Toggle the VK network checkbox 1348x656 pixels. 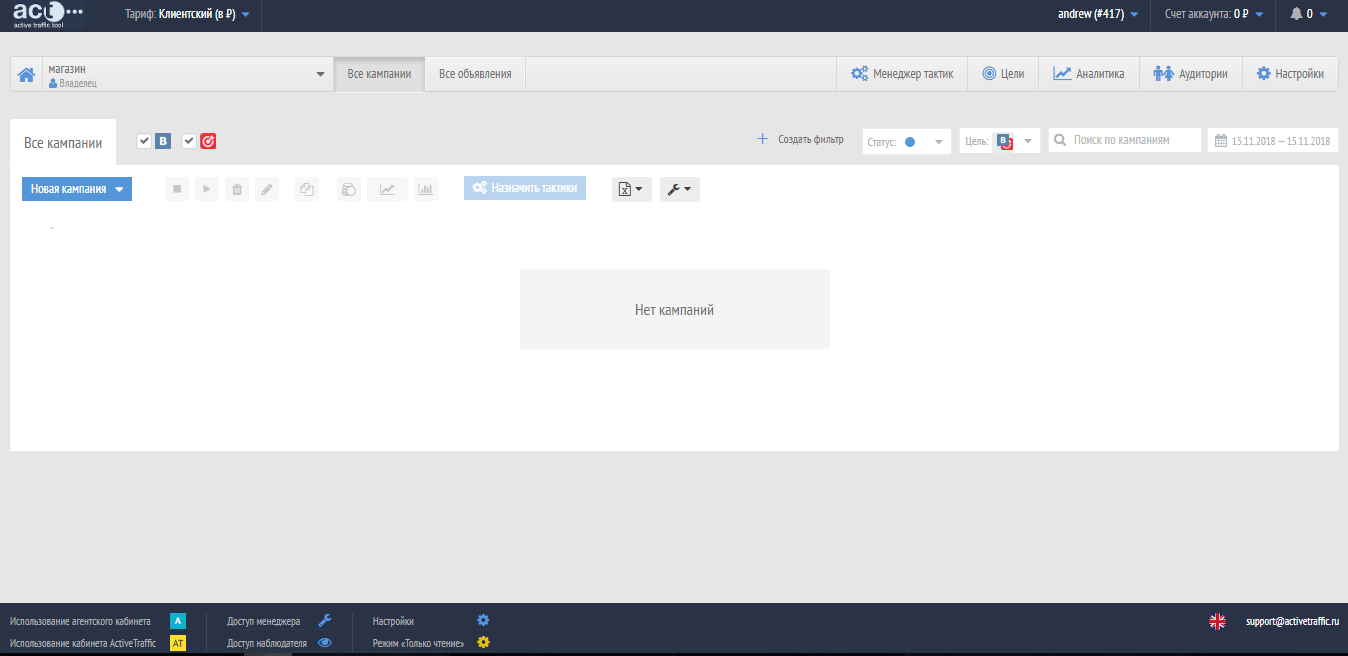pyautogui.click(x=144, y=141)
